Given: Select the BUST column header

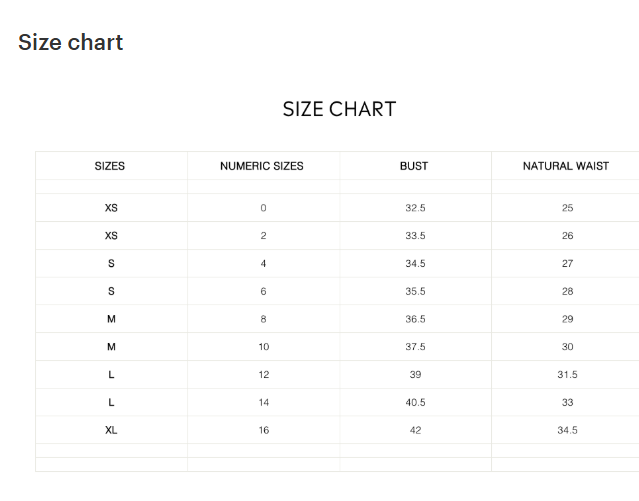Looking at the screenshot, I should (414, 166).
